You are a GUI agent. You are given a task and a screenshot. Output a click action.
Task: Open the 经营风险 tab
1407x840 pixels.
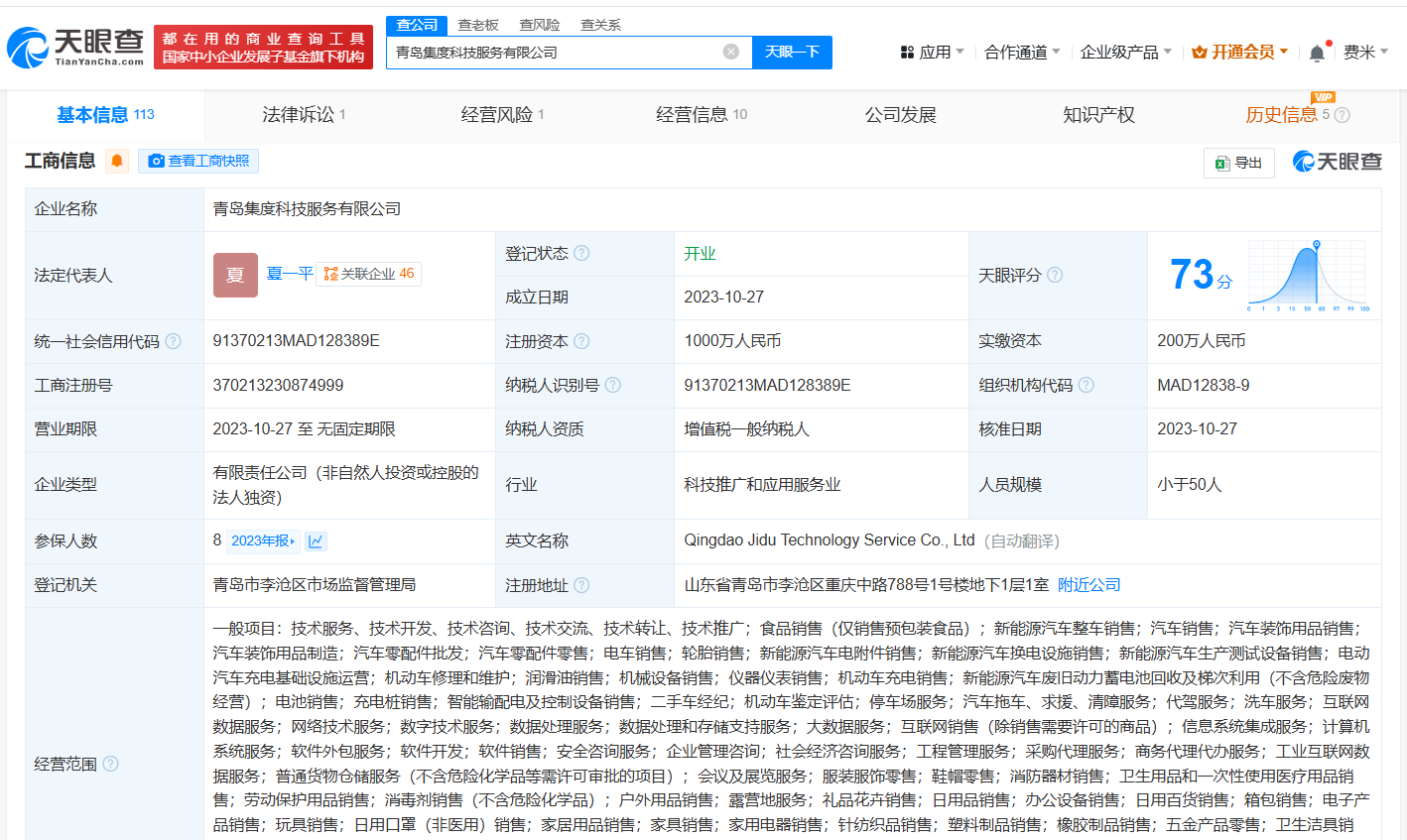[502, 115]
